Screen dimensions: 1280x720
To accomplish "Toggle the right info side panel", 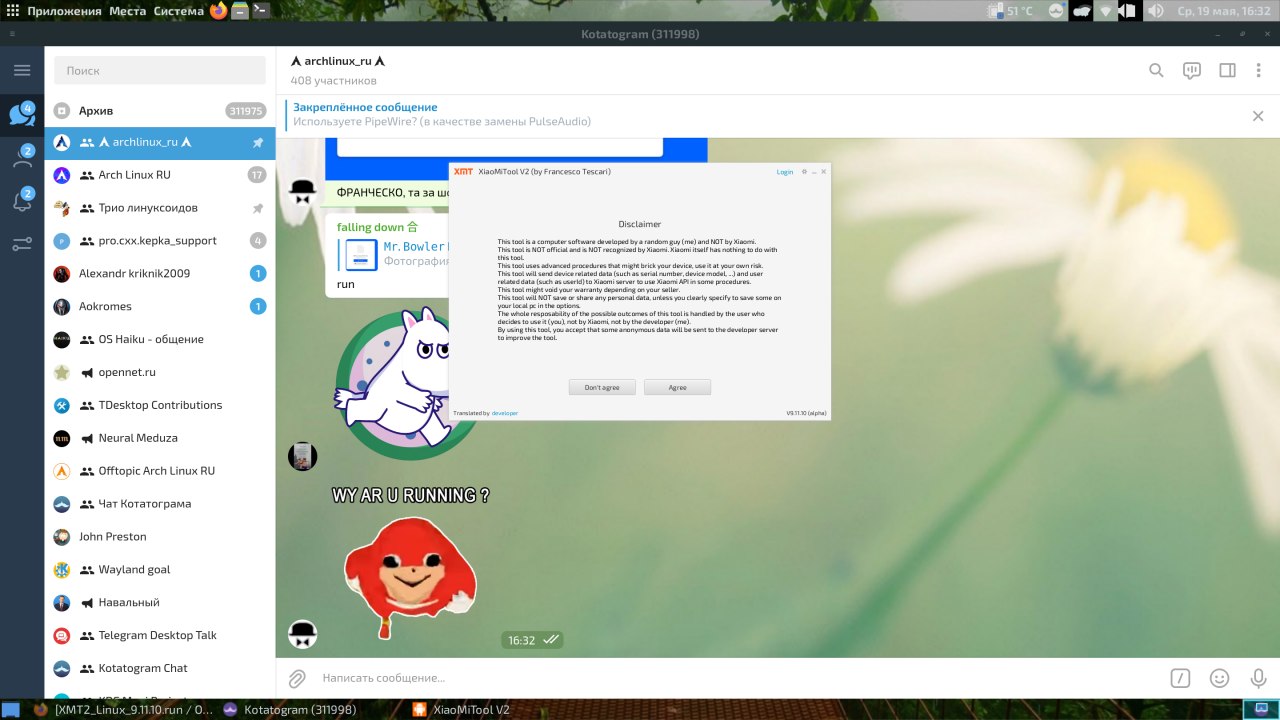I will 1227,71.
